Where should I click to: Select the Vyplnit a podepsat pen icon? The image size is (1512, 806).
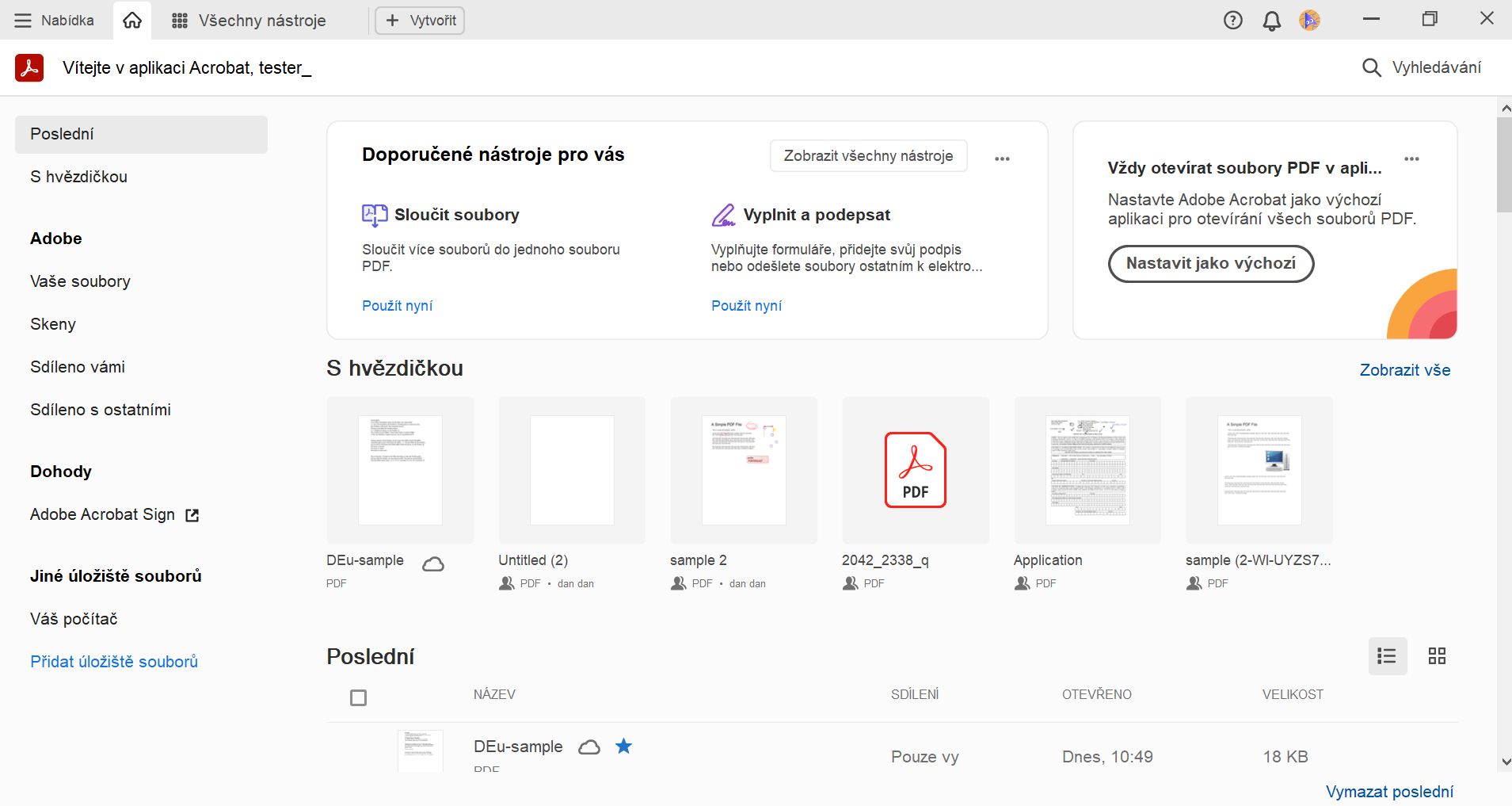coord(723,214)
